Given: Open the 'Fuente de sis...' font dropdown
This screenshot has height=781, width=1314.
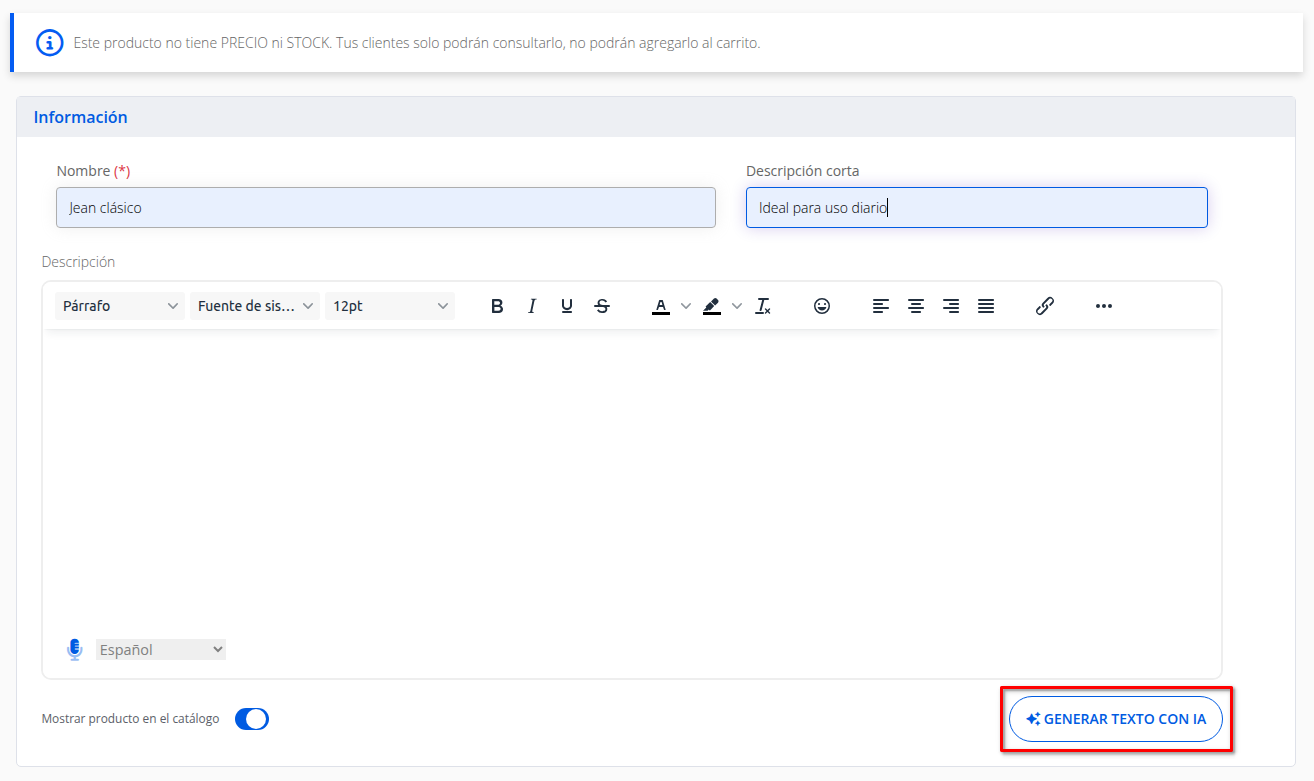Looking at the screenshot, I should (x=255, y=306).
